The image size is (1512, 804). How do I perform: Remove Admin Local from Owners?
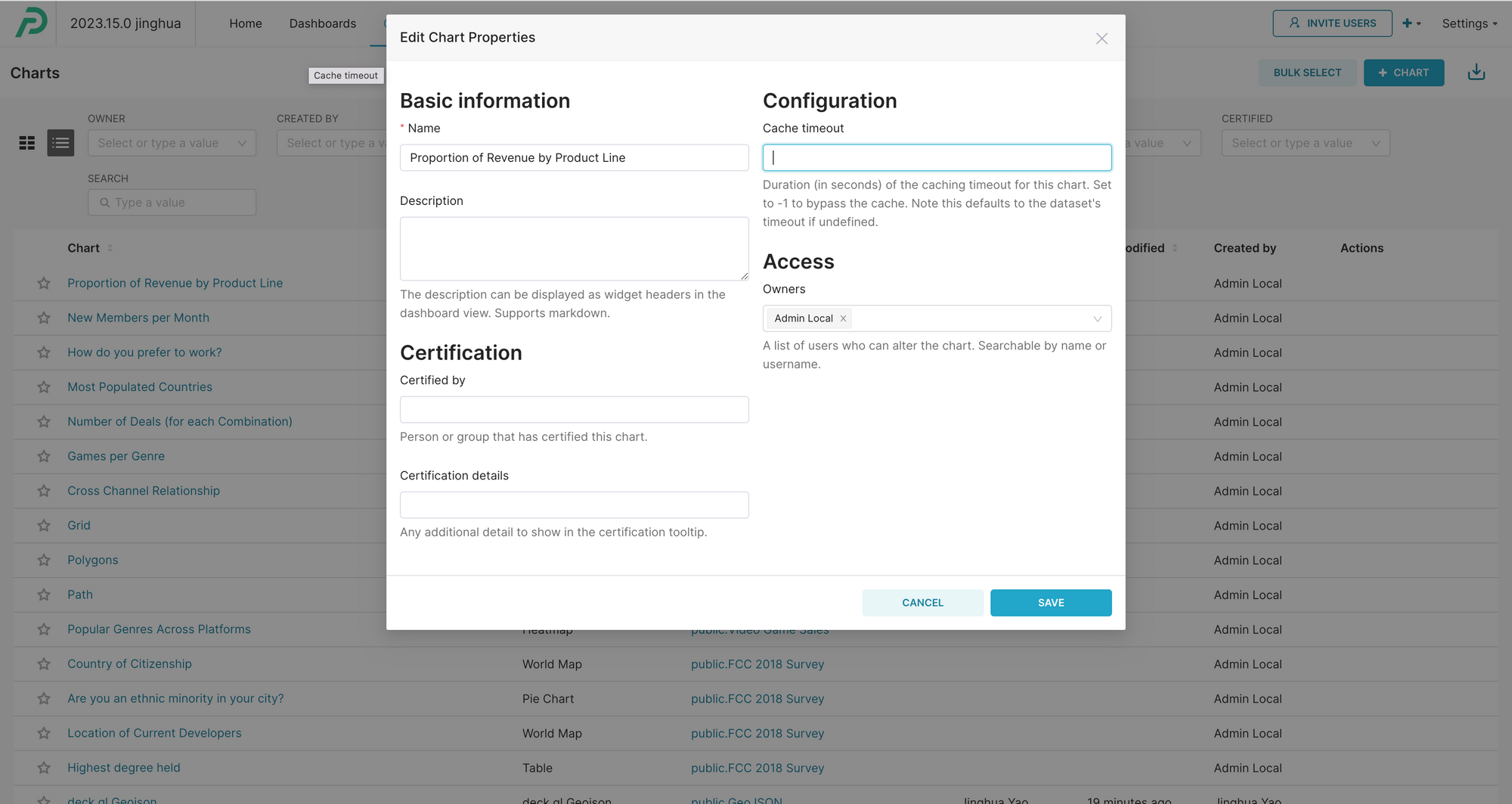click(x=843, y=318)
